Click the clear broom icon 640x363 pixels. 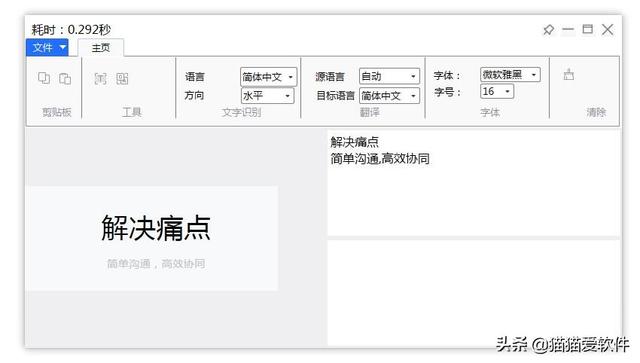pyautogui.click(x=569, y=75)
